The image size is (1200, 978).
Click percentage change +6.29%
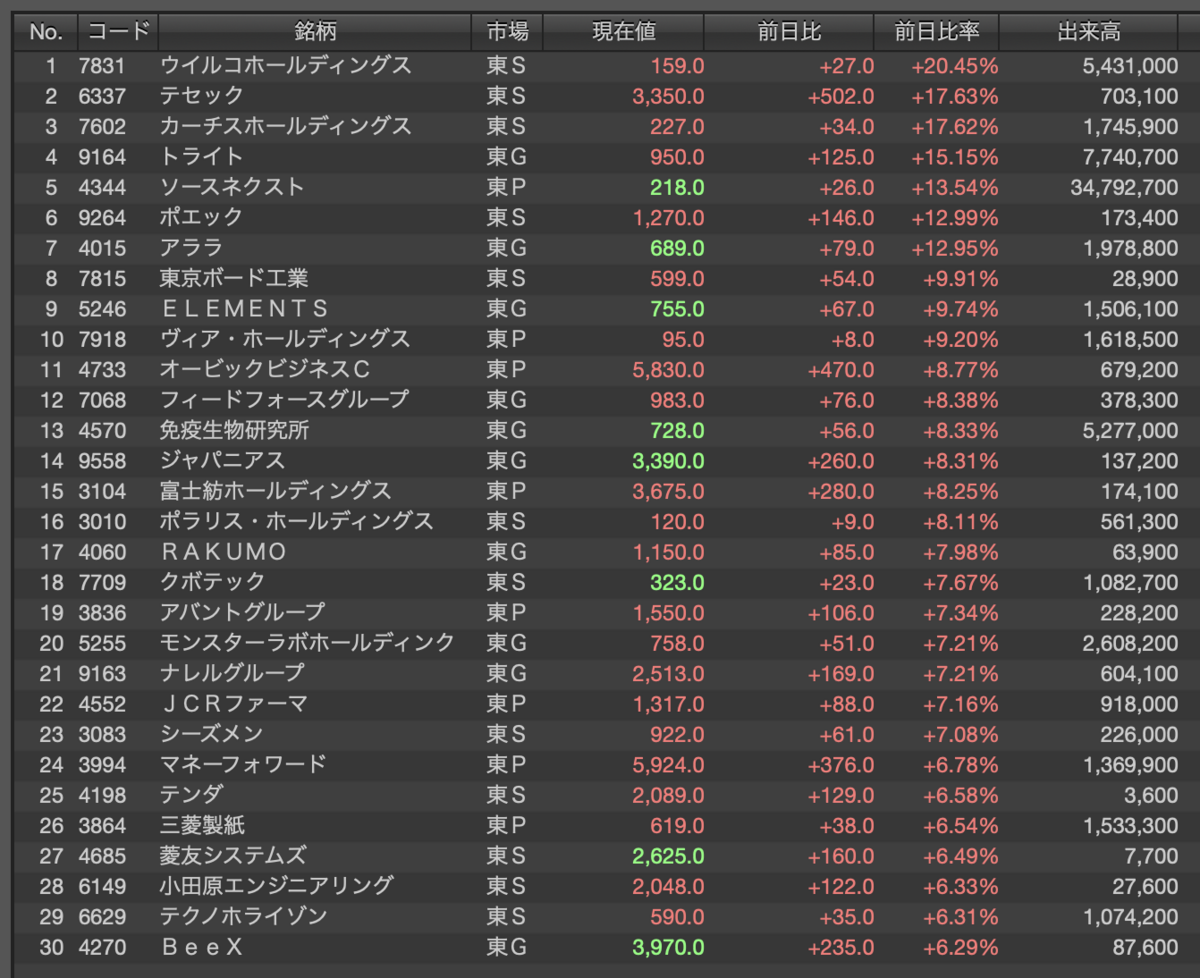coord(960,946)
